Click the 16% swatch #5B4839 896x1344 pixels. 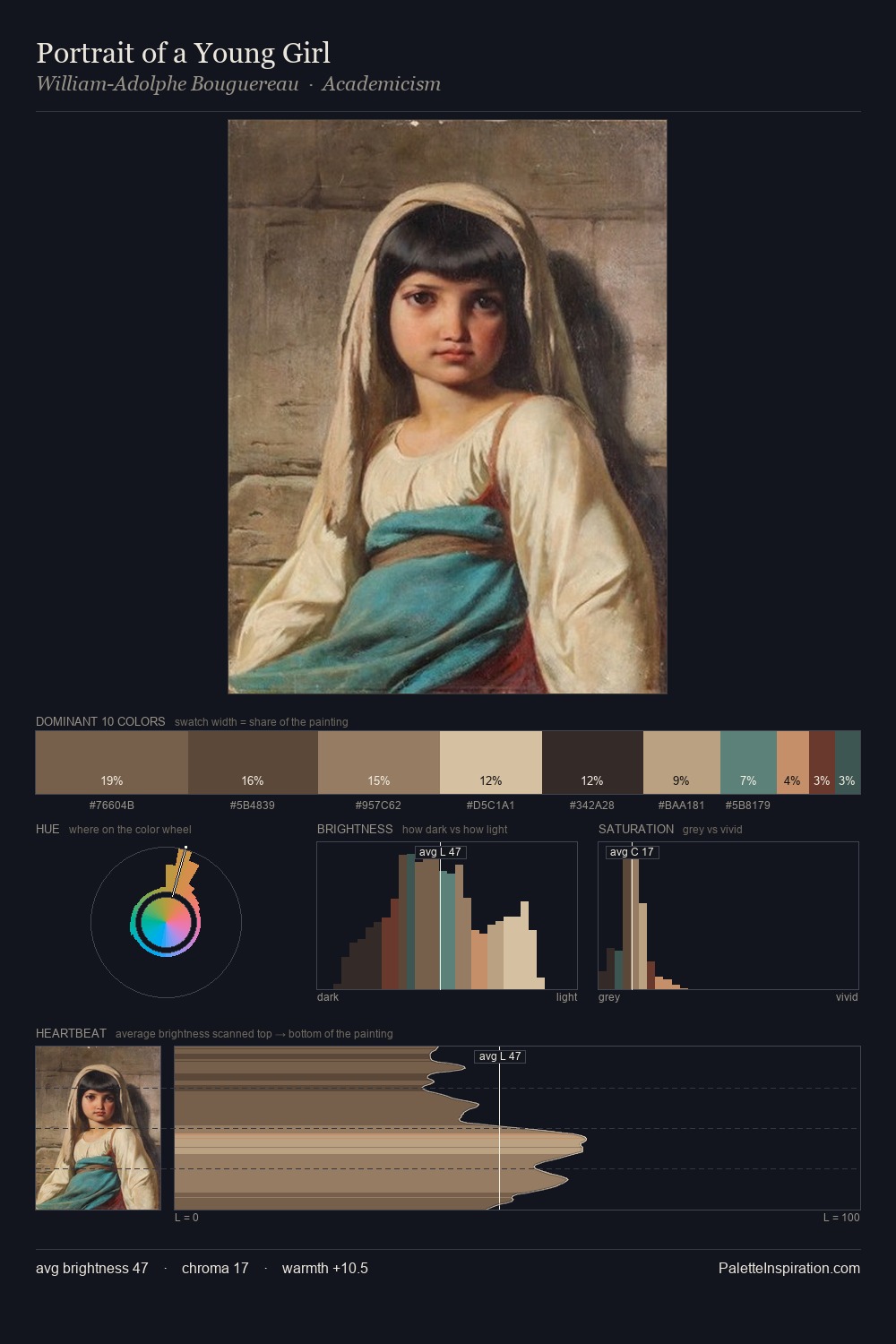point(253,762)
